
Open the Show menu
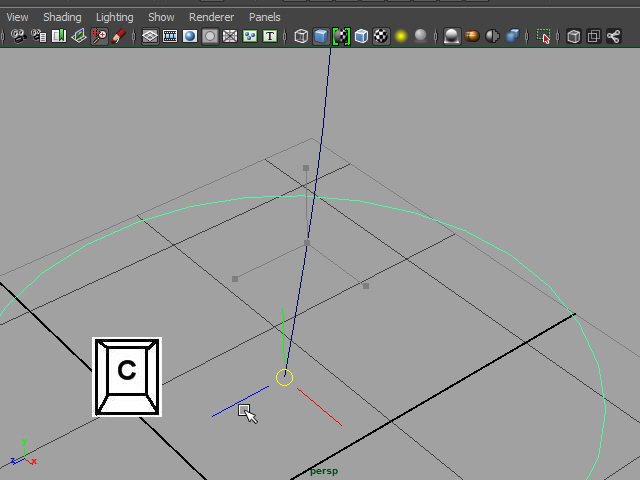point(161,17)
